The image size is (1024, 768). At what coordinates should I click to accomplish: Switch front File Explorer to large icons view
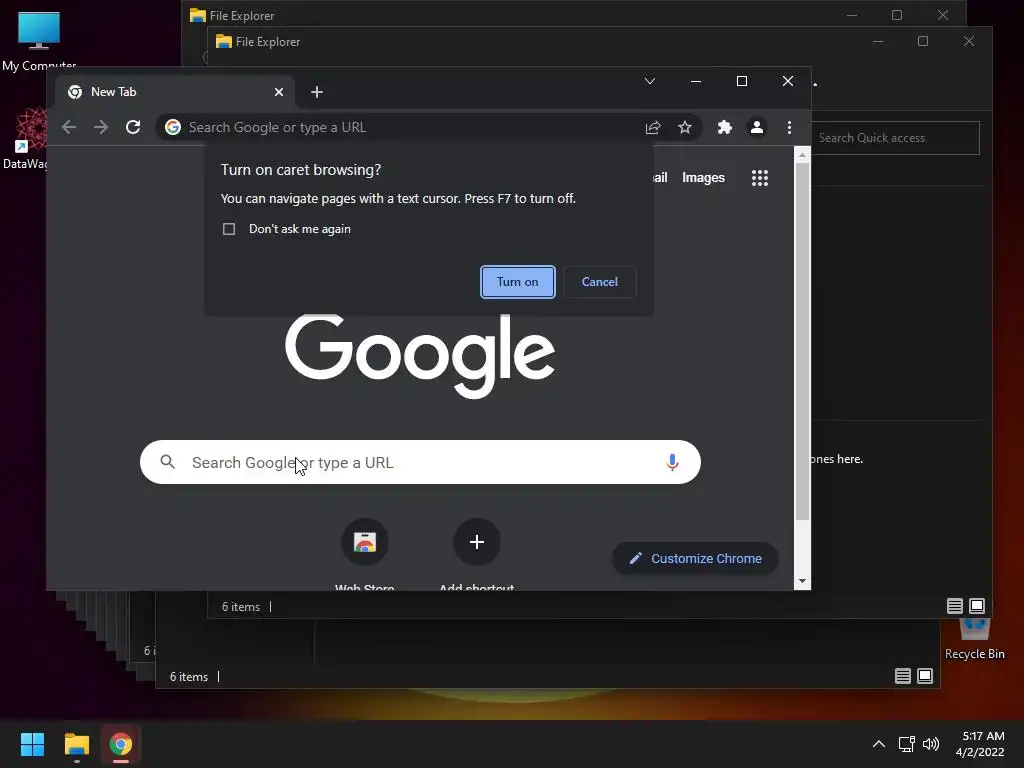tap(977, 606)
